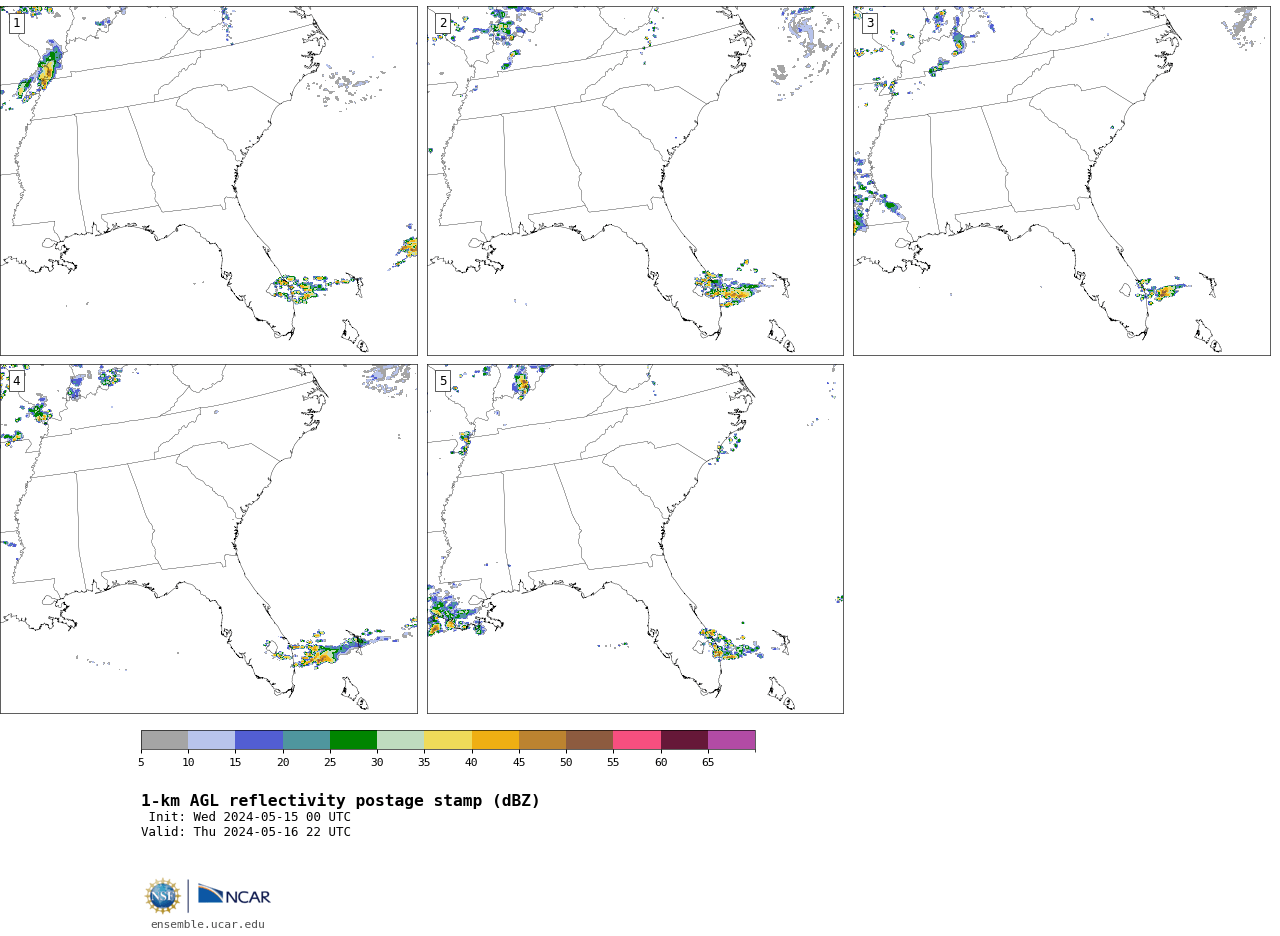Click the tan 45-50 dBZ swatch
Screen dimensions: 1280x936
click(543, 740)
